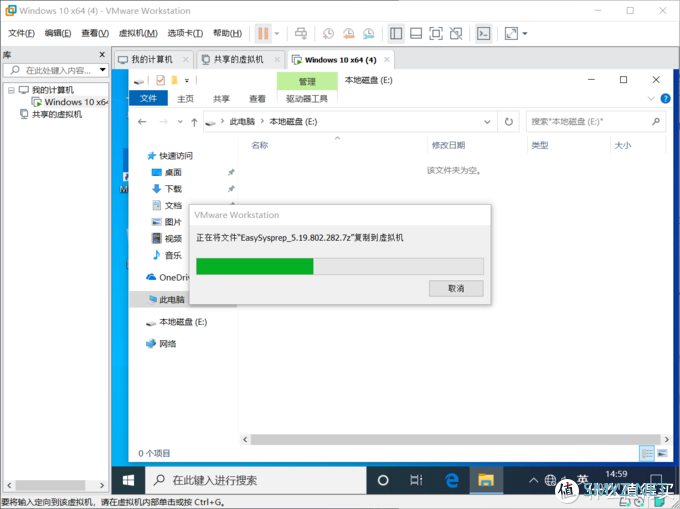Go back in Explorer navigation
The width and height of the screenshot is (680, 509).
tap(142, 122)
